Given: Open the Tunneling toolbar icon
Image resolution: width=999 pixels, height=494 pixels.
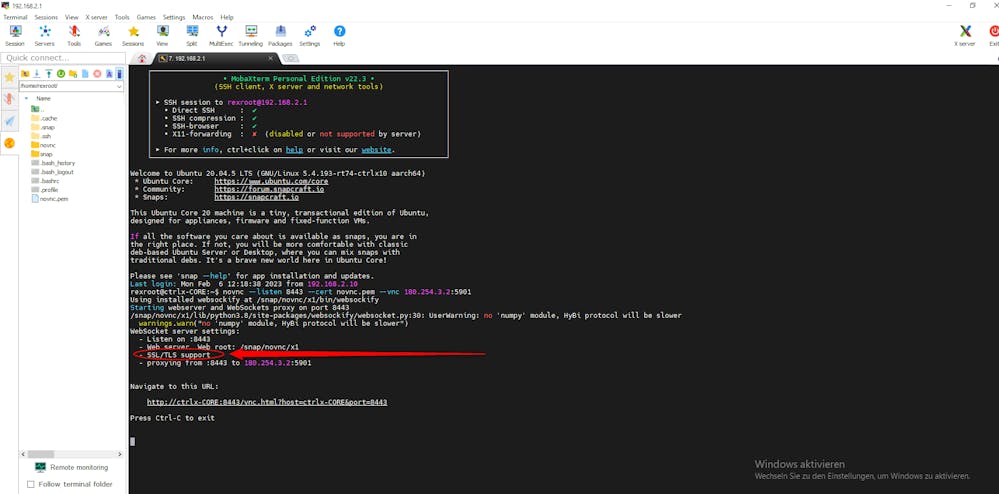Looking at the screenshot, I should [x=250, y=36].
